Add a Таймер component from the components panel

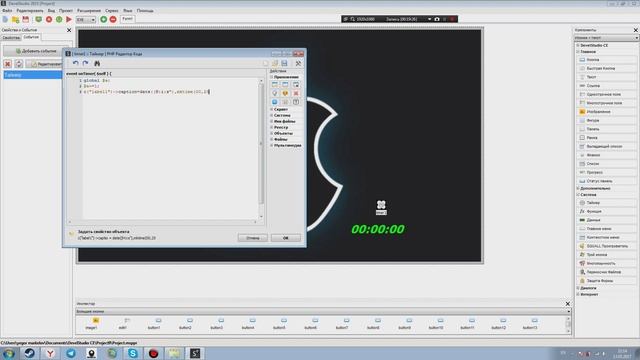pyautogui.click(x=607, y=203)
